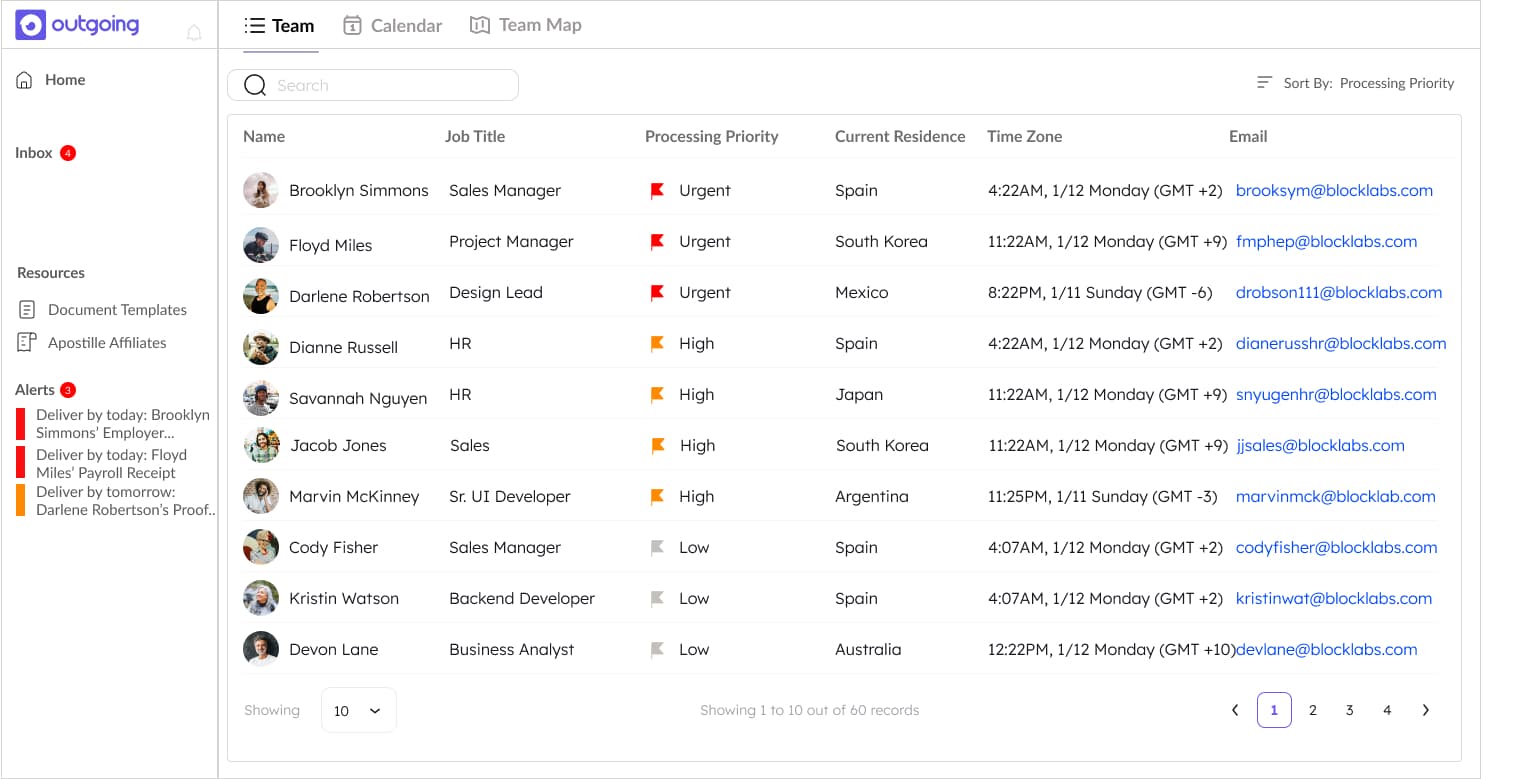This screenshot has width=1523, height=779.
Task: Click Marvin McKinney's orange High flag
Action: point(657,497)
